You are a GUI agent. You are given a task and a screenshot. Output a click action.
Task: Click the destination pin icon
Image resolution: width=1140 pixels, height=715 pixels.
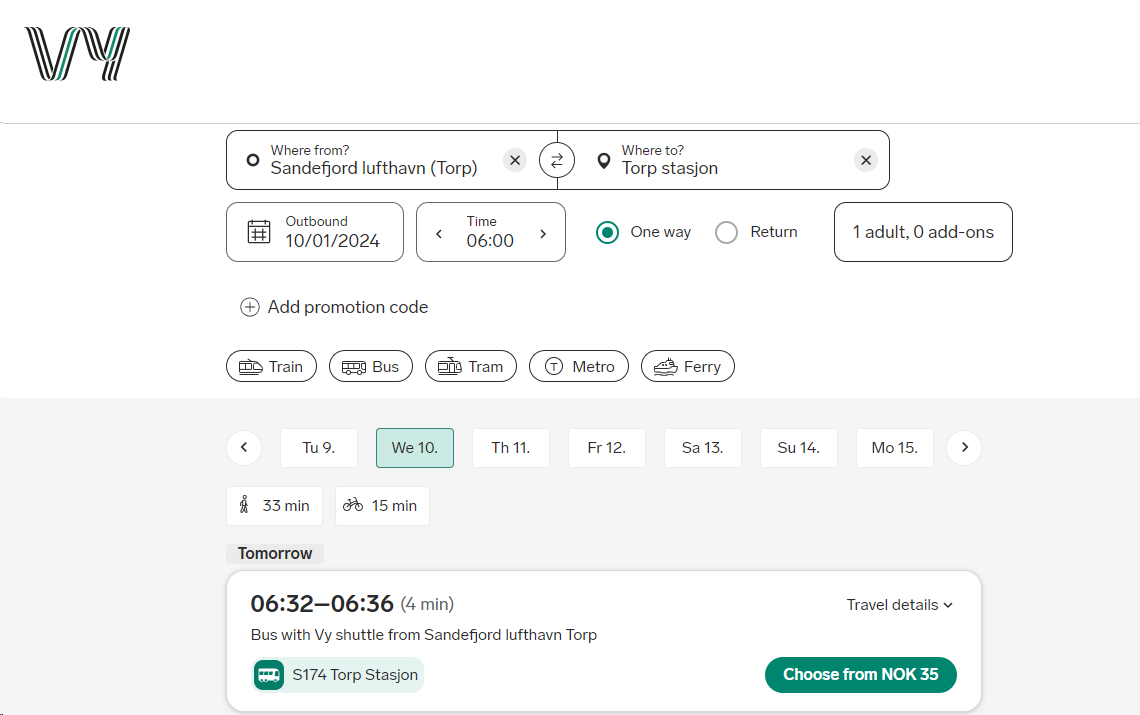(603, 161)
